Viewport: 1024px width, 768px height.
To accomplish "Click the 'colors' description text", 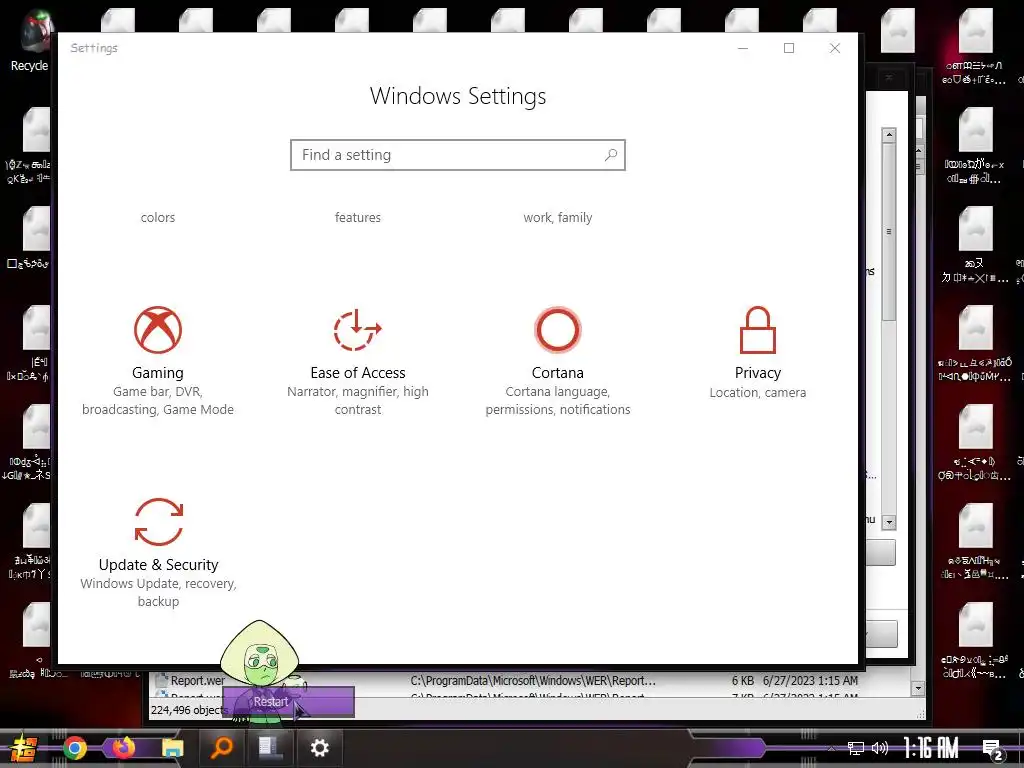I will [157, 217].
